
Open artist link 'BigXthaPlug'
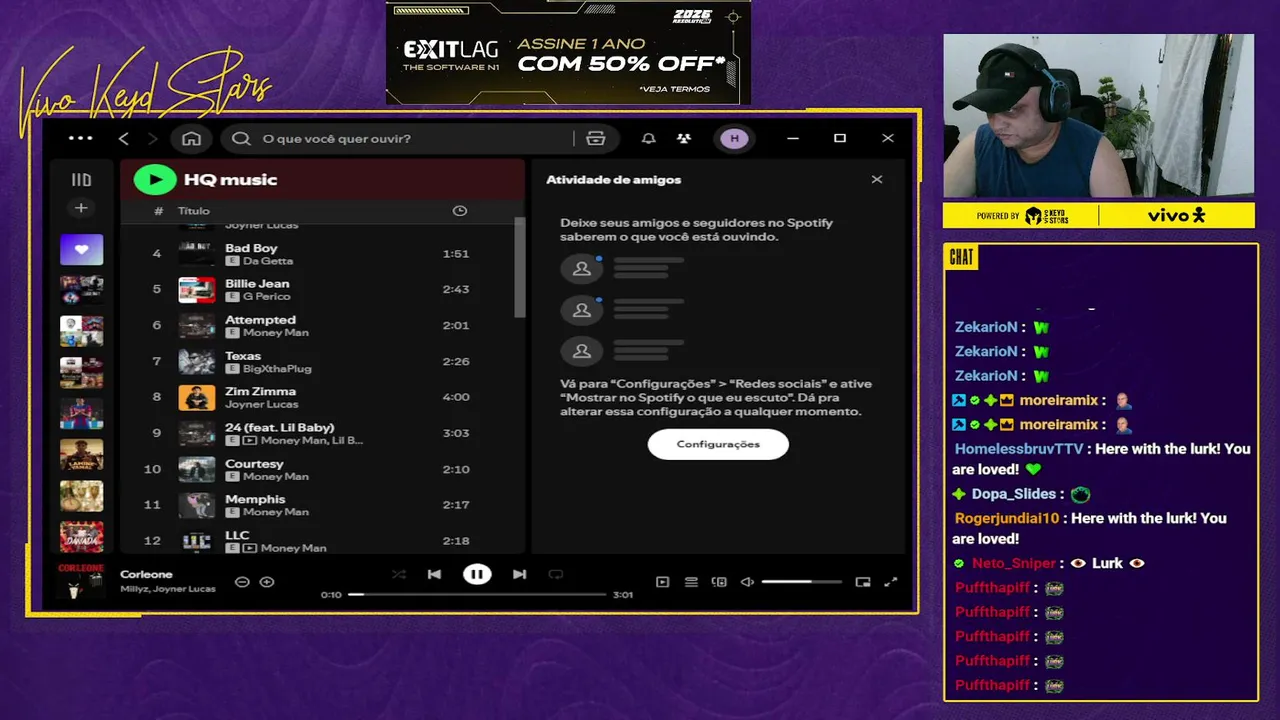point(277,369)
